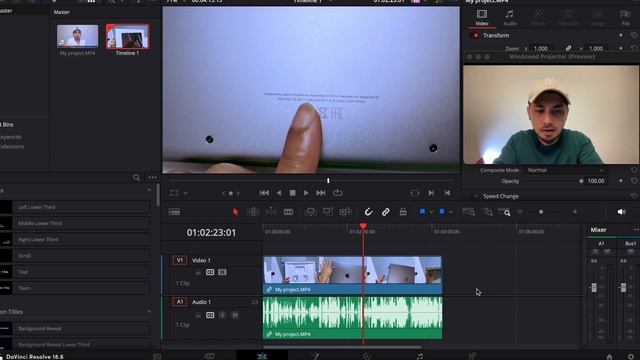Image resolution: width=640 pixels, height=360 pixels.
Task: Toggle Zoom X and Y link
Action: coord(568,48)
